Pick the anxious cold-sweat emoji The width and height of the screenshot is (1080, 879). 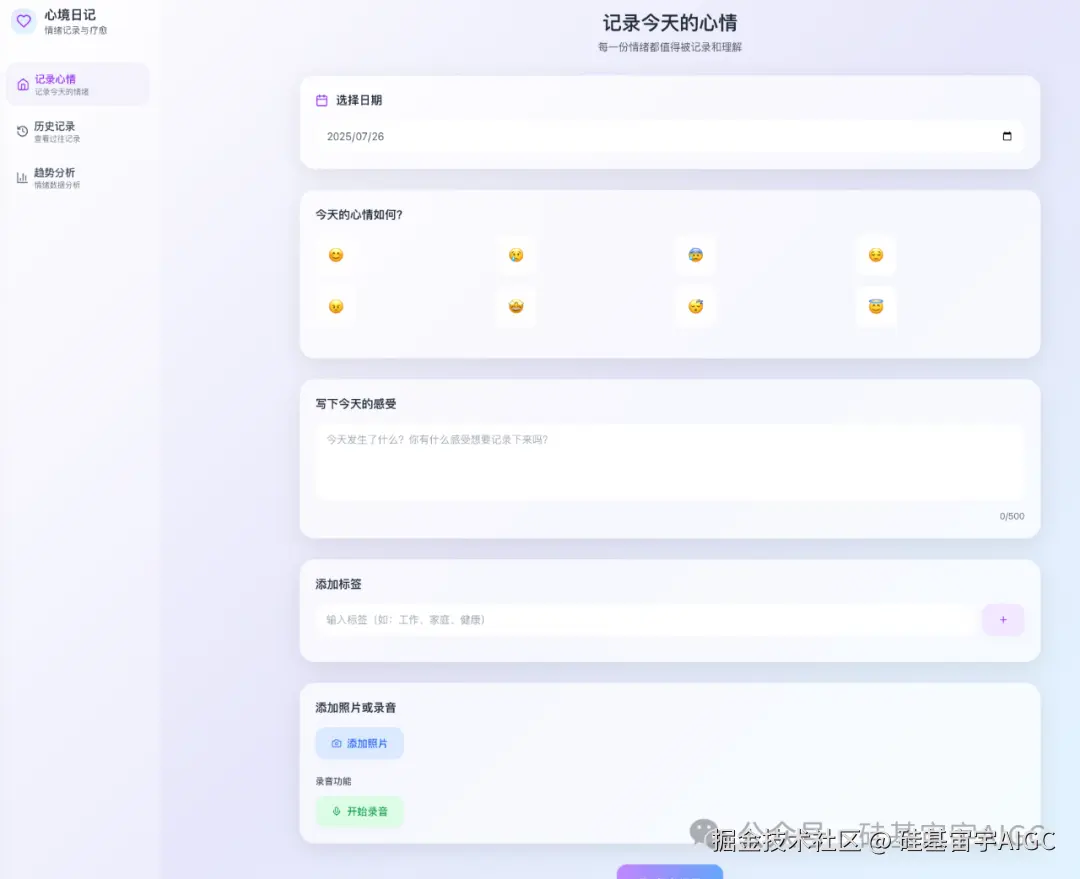pos(696,255)
